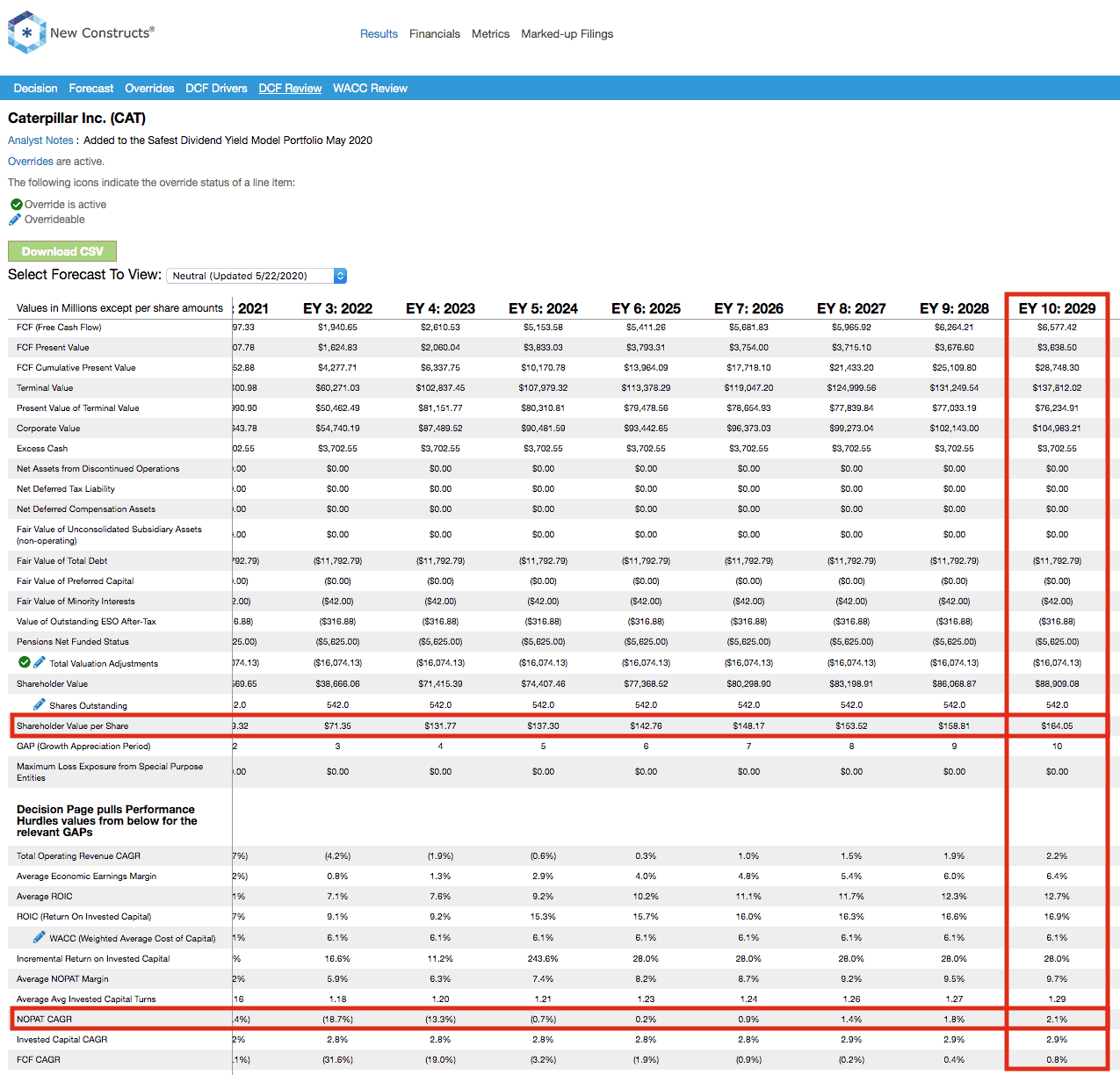The width and height of the screenshot is (1120, 1075).
Task: Click the 'FCF (Free Cash Flow)' row label
Action: [x=59, y=328]
